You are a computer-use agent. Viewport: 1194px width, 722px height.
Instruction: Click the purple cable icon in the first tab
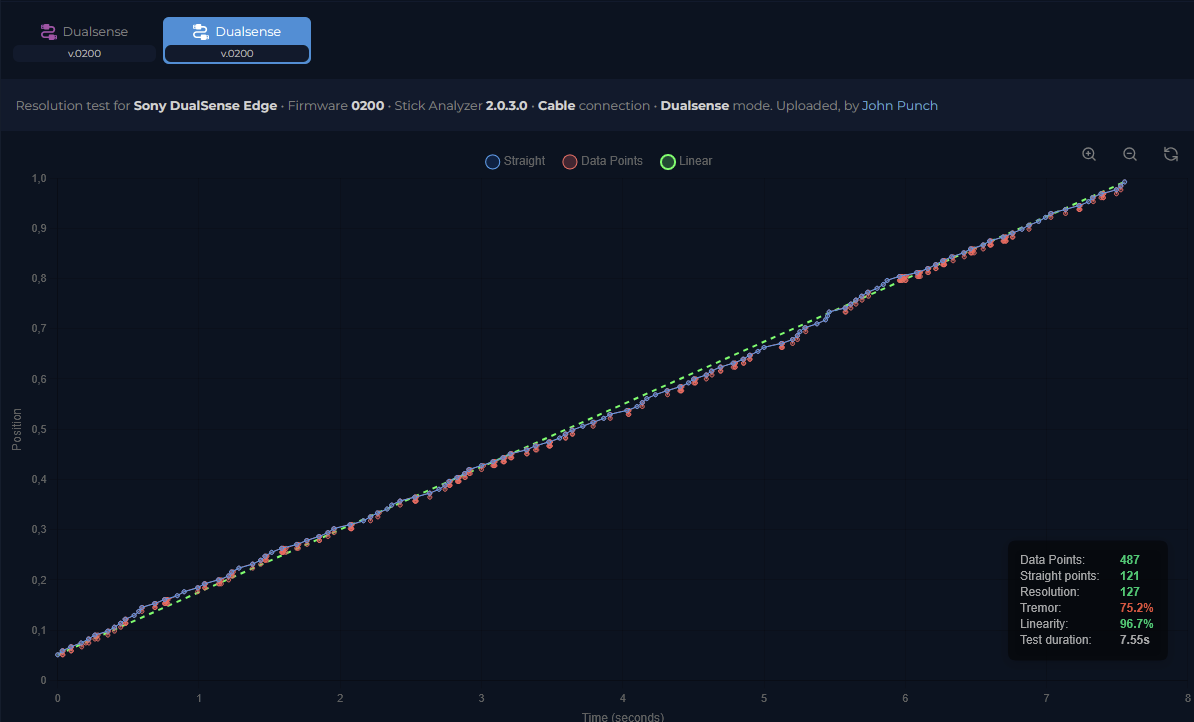click(49, 32)
